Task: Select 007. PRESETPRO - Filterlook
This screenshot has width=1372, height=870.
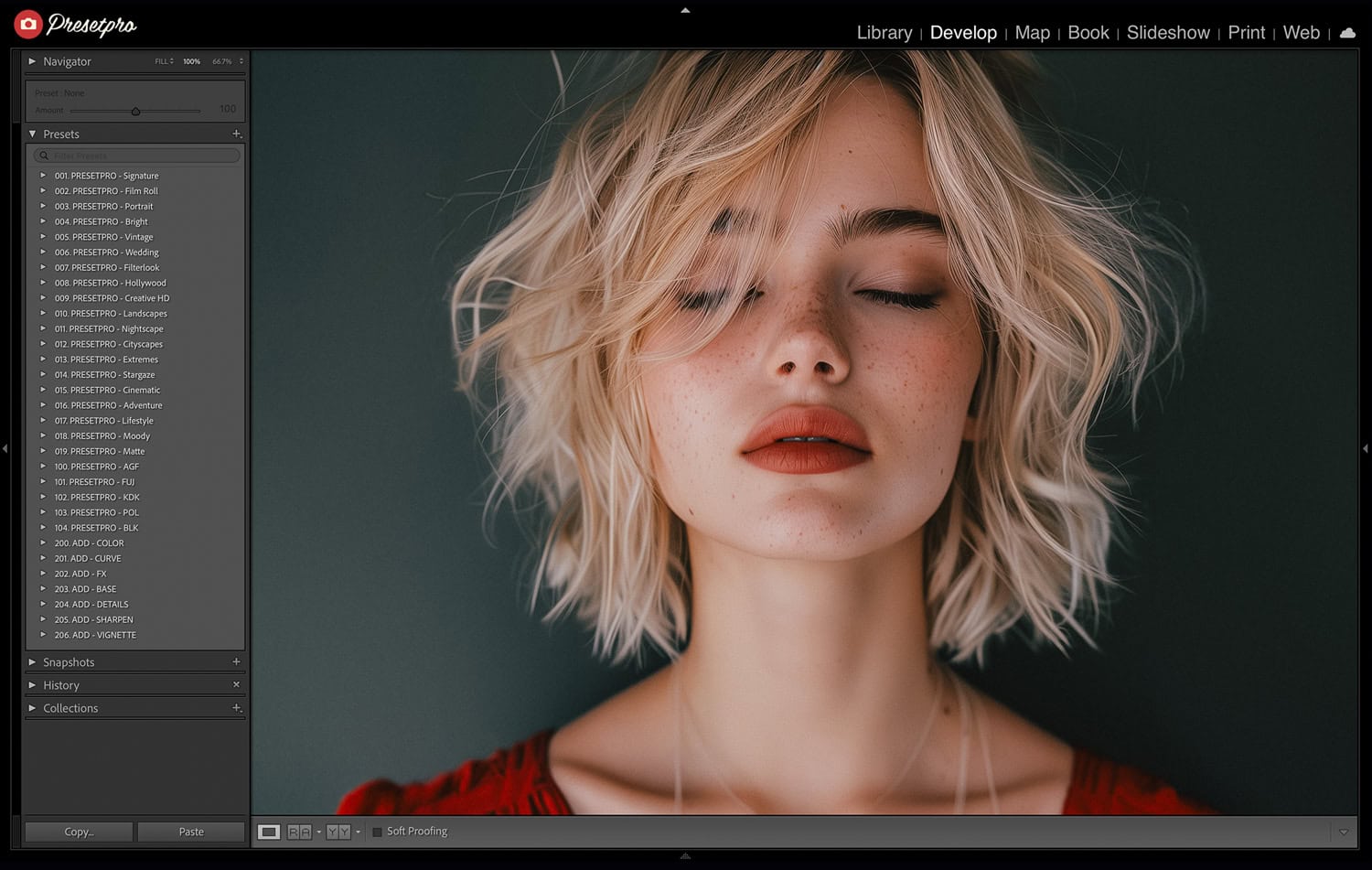Action: point(106,267)
